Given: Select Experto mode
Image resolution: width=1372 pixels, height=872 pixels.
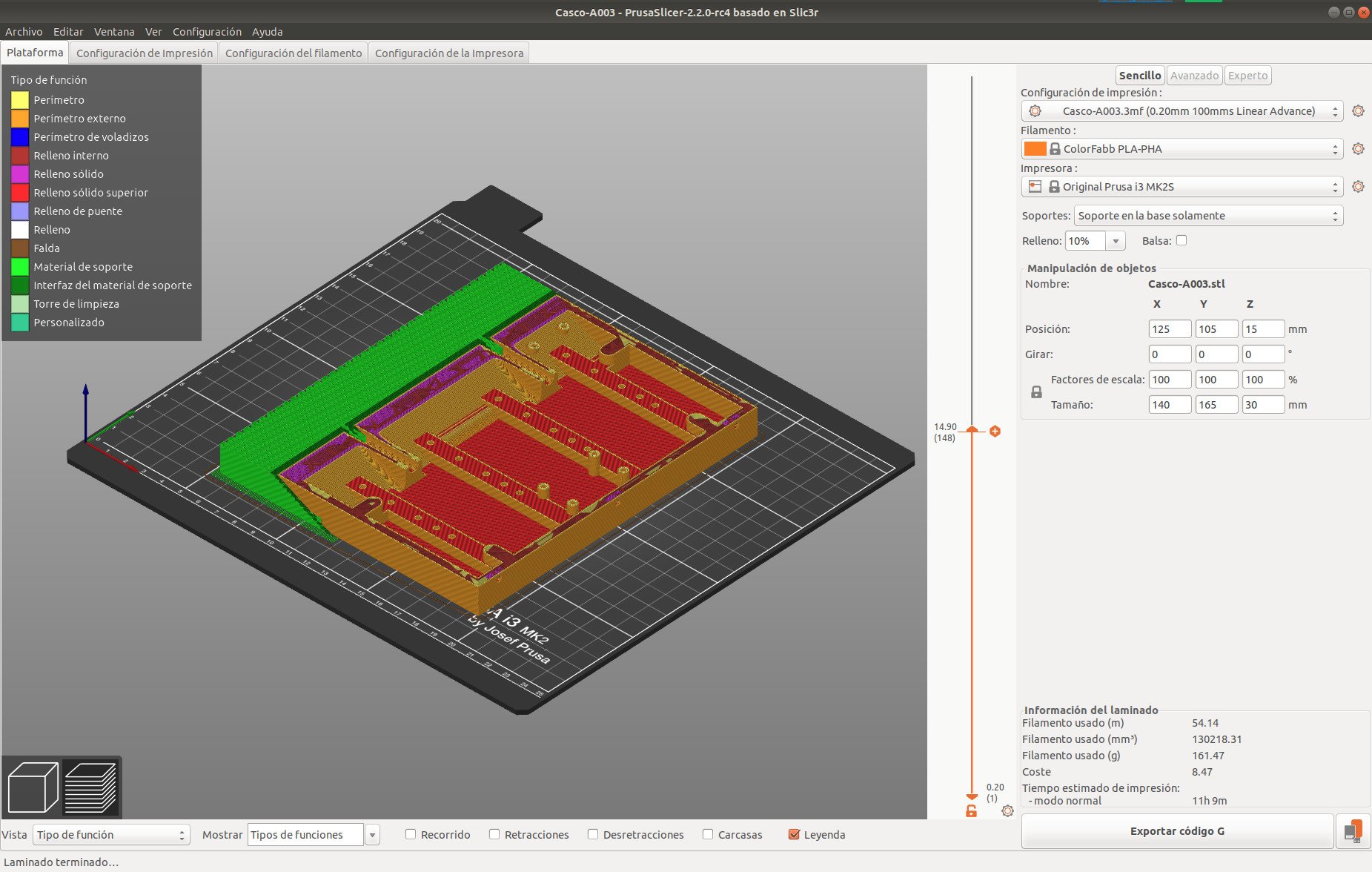Looking at the screenshot, I should (x=1247, y=75).
